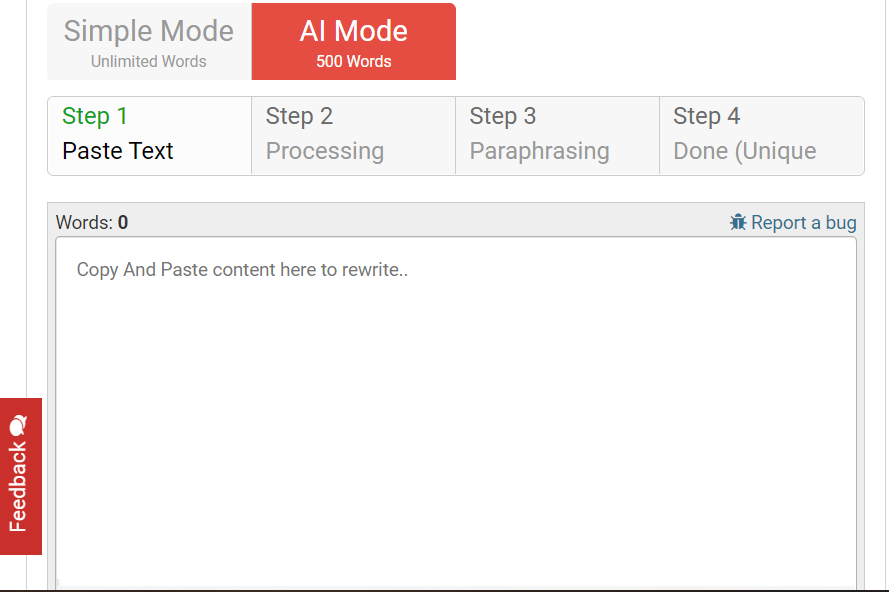Image resolution: width=889 pixels, height=592 pixels.
Task: Click the bug icon beside Report a bug
Action: (x=738, y=222)
